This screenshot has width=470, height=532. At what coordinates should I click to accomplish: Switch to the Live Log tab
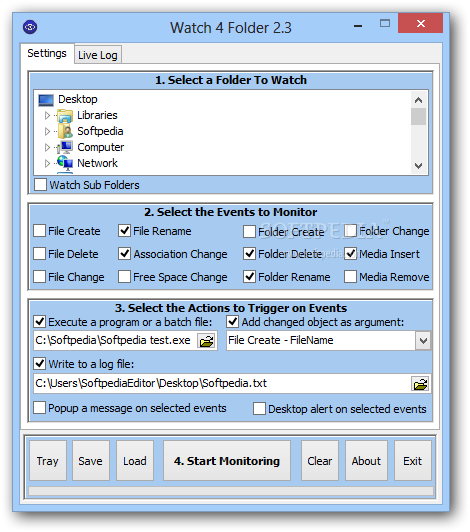pos(98,55)
